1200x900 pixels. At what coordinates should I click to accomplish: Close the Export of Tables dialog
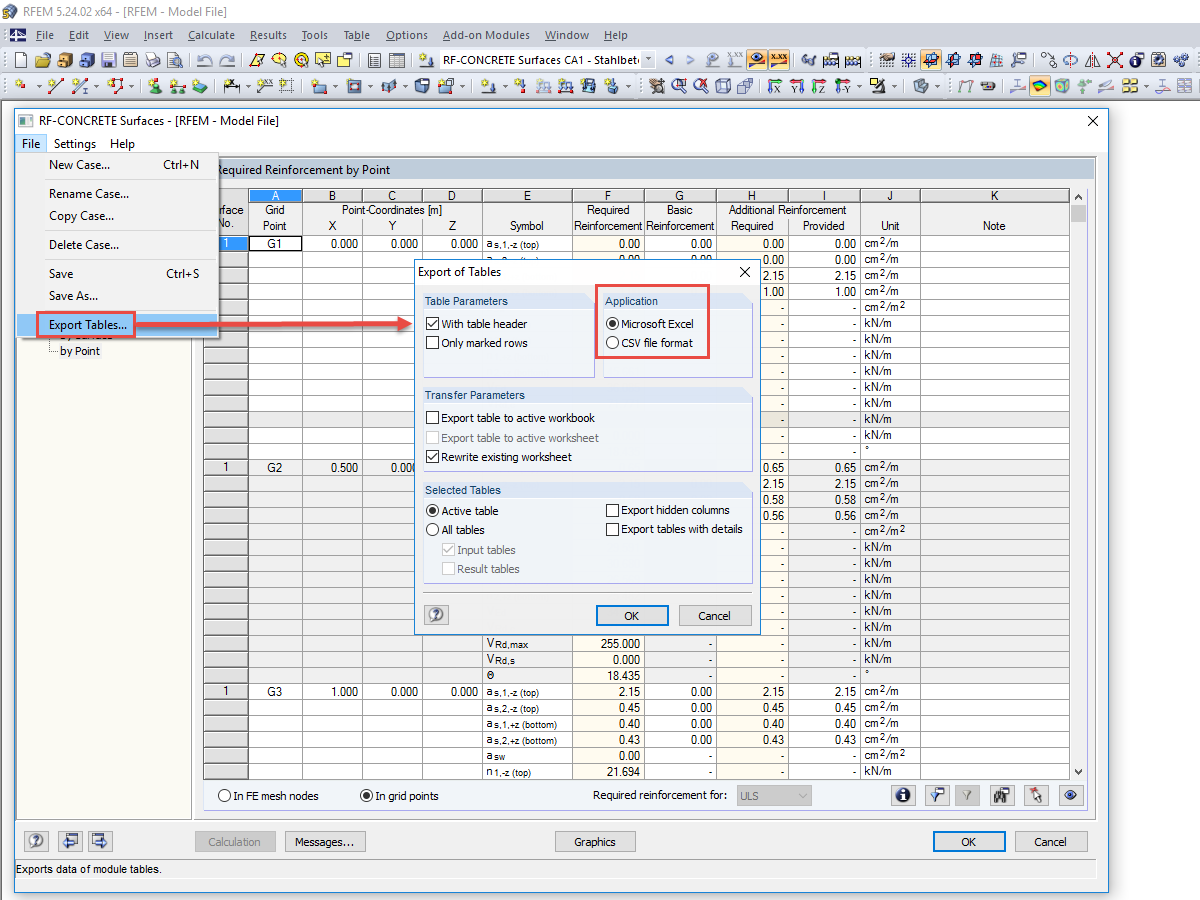745,272
